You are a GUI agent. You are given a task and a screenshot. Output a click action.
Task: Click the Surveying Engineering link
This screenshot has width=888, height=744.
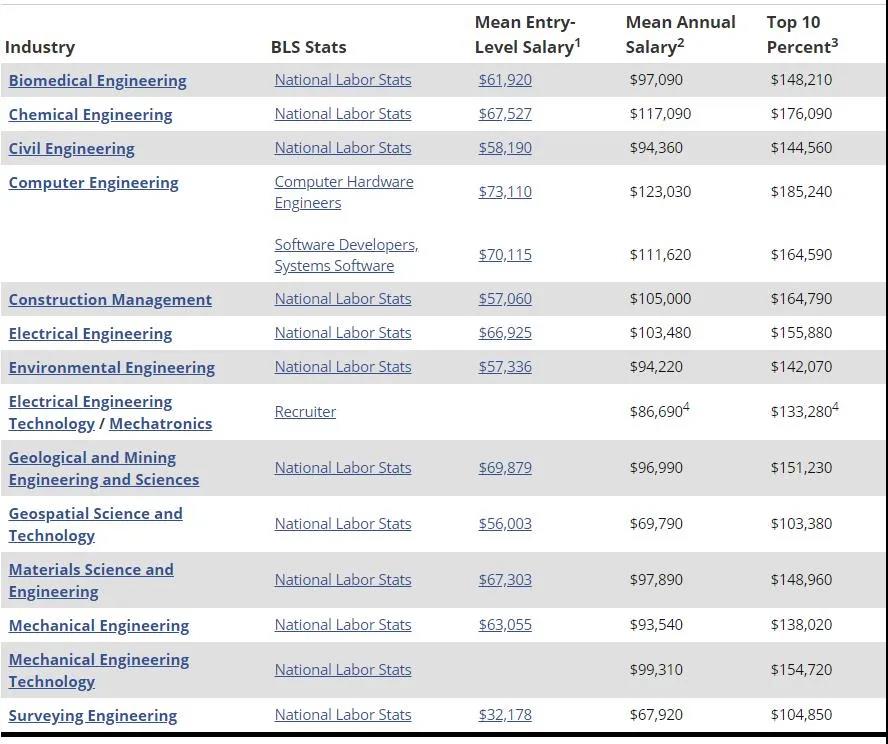pos(93,715)
